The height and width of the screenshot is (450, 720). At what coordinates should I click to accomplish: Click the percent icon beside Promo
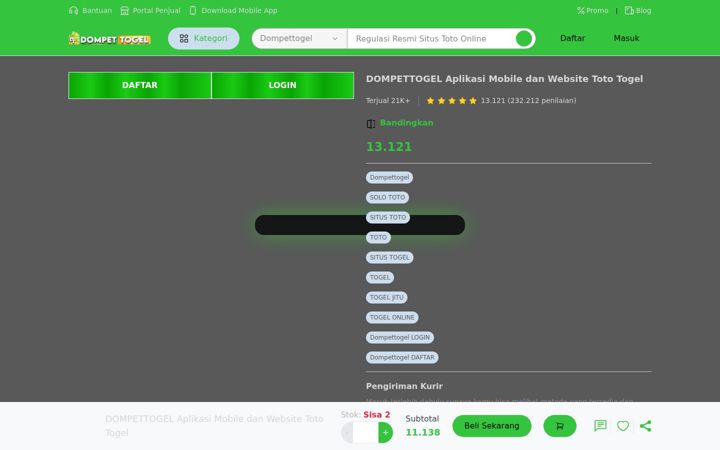click(x=581, y=11)
